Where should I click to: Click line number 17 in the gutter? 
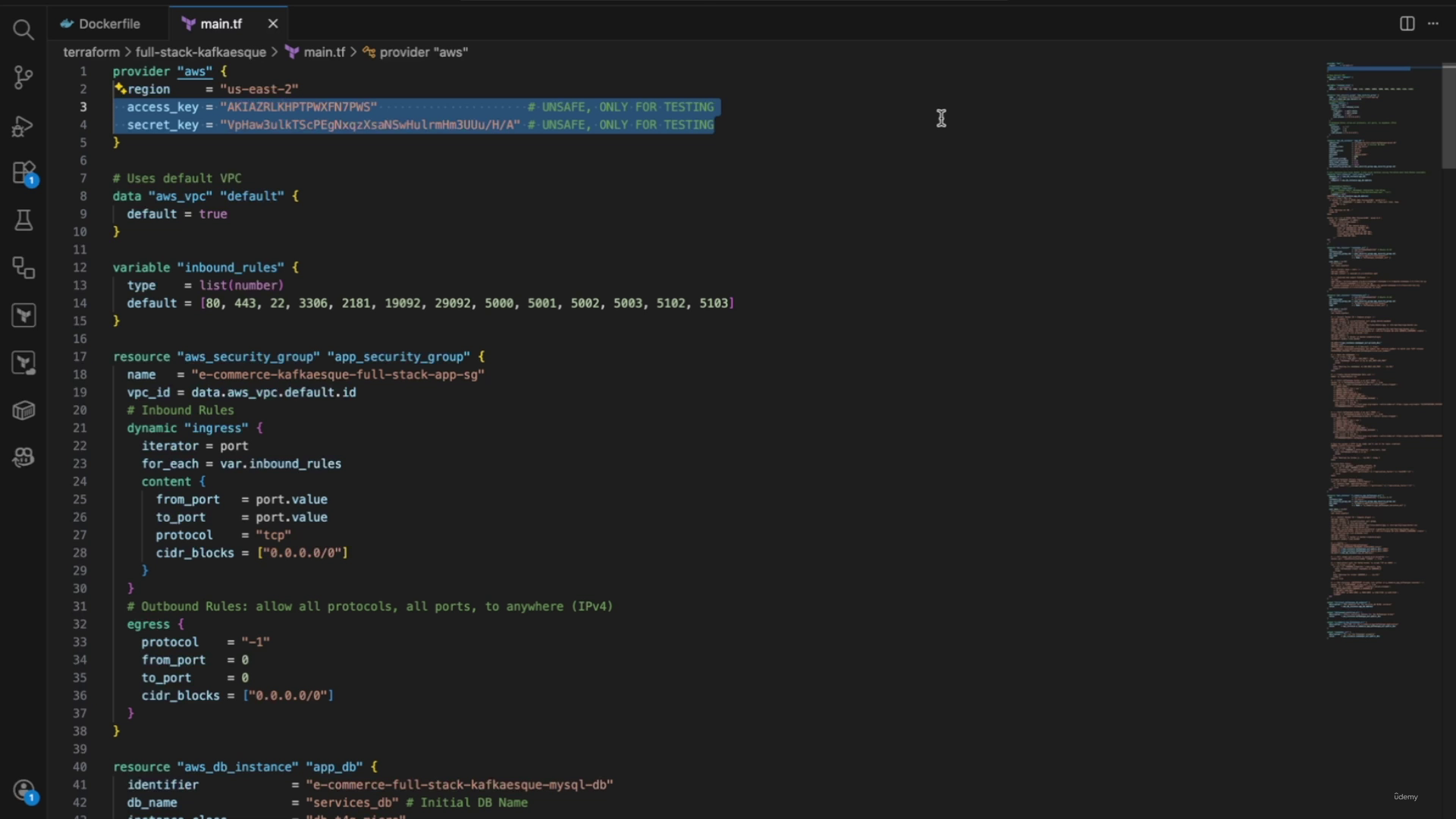click(x=80, y=356)
